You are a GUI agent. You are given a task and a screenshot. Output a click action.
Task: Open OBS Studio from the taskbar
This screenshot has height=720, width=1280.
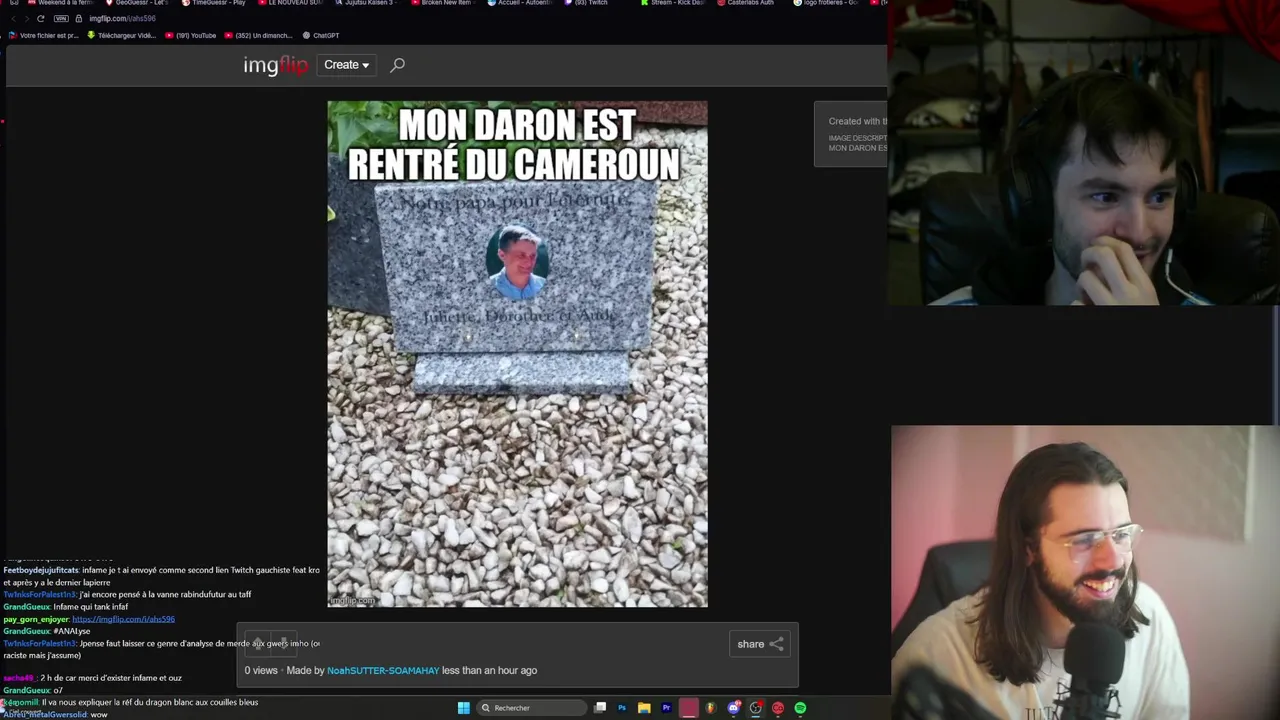pyautogui.click(x=756, y=708)
